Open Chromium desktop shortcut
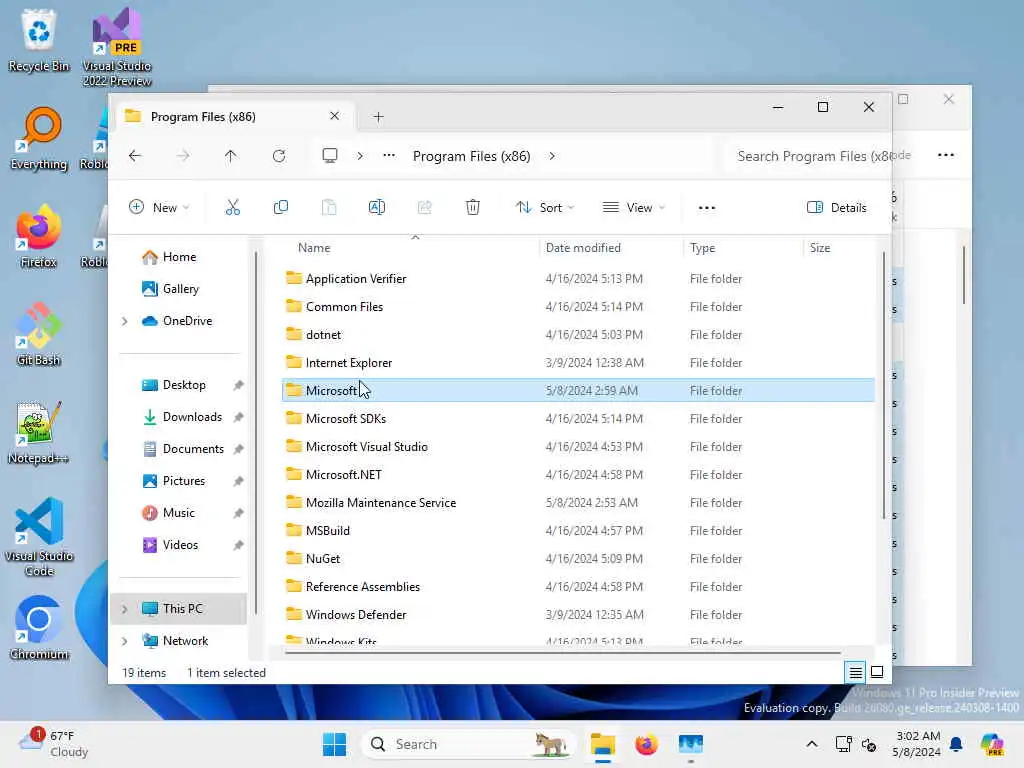The width and height of the screenshot is (1024, 768). 39,628
